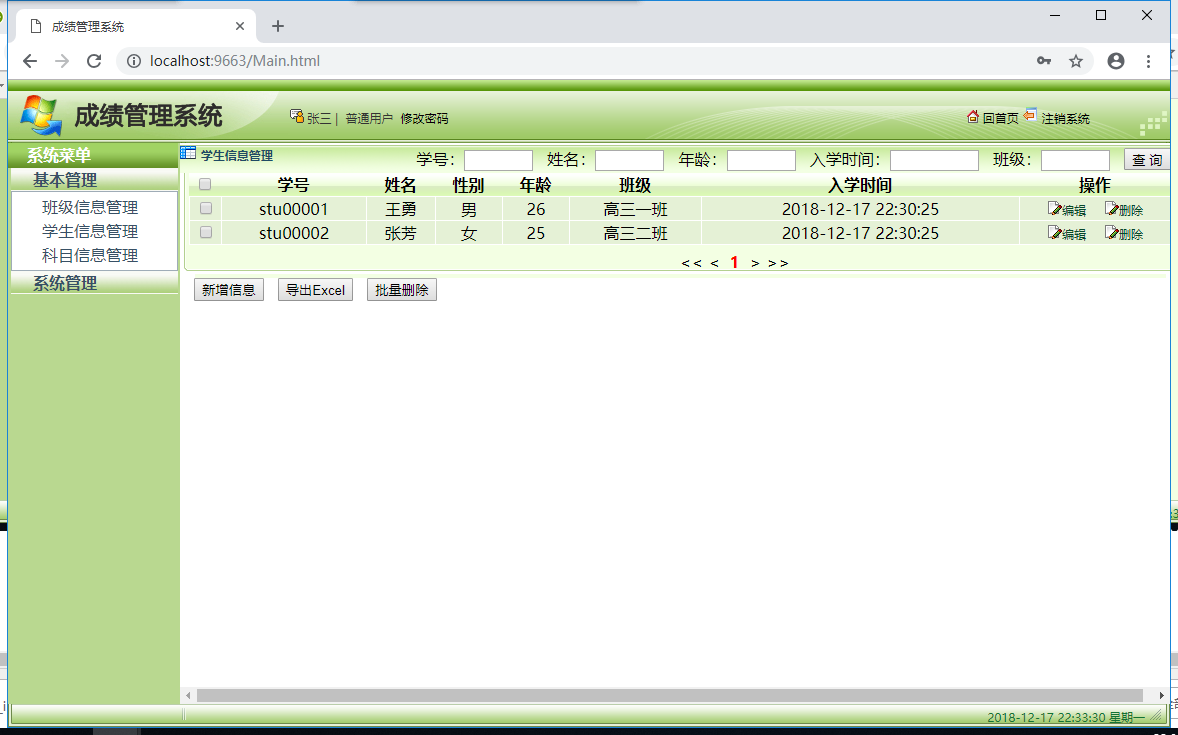Check the box for row stu00001

[x=205, y=208]
